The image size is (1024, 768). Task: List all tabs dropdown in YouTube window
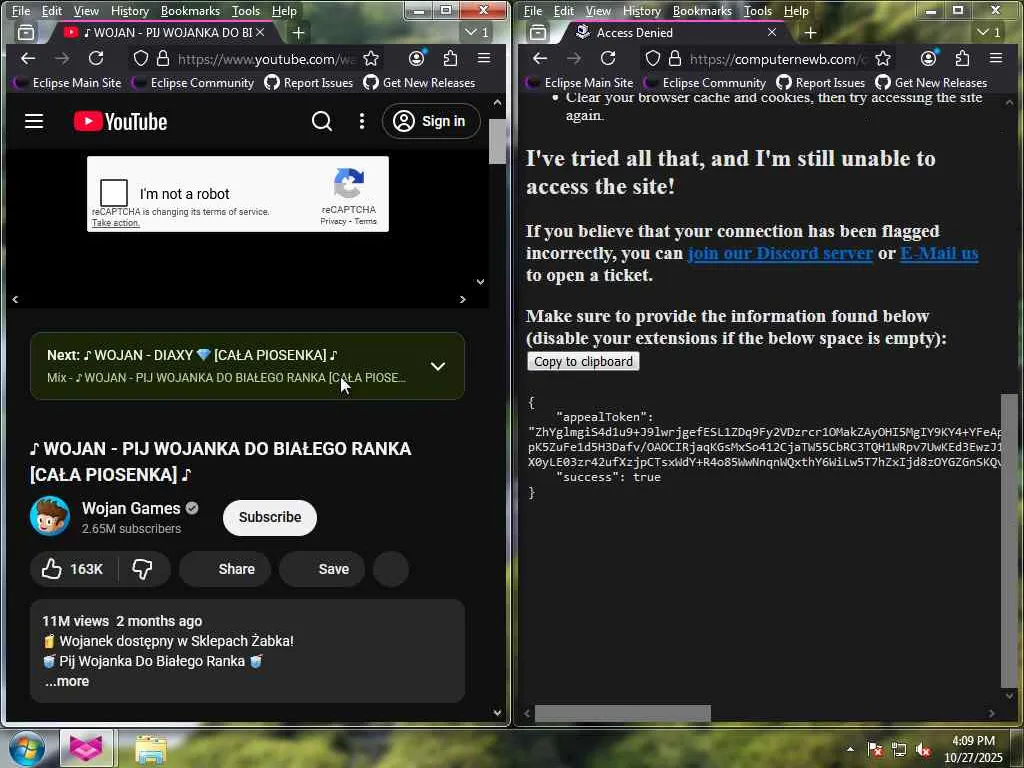[477, 32]
